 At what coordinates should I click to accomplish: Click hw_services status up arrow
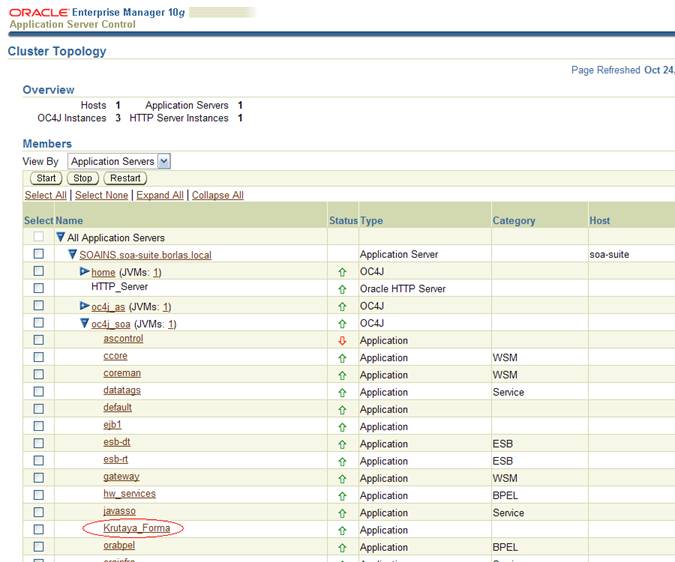(342, 496)
